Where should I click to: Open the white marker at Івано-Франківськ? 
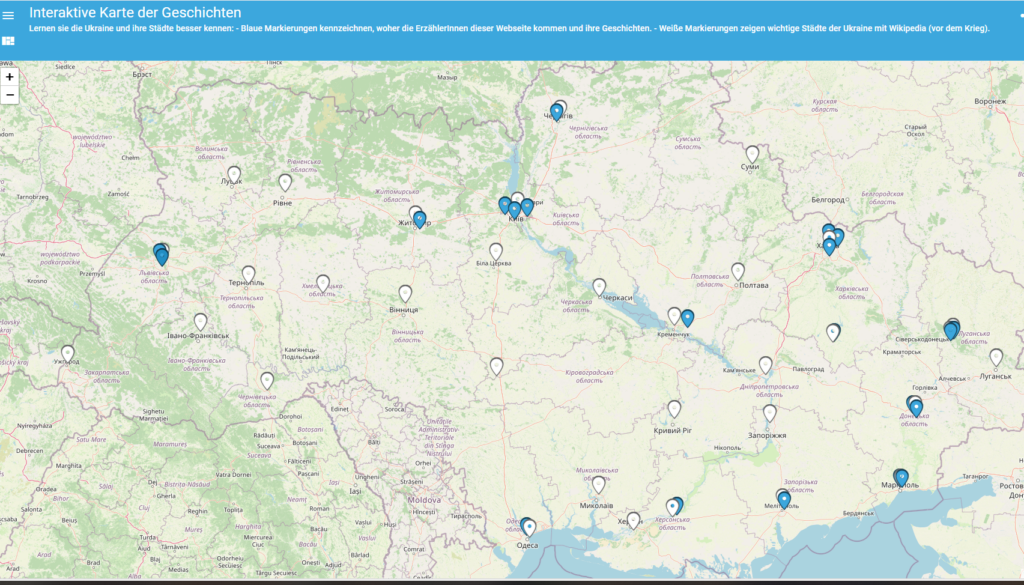click(x=201, y=321)
